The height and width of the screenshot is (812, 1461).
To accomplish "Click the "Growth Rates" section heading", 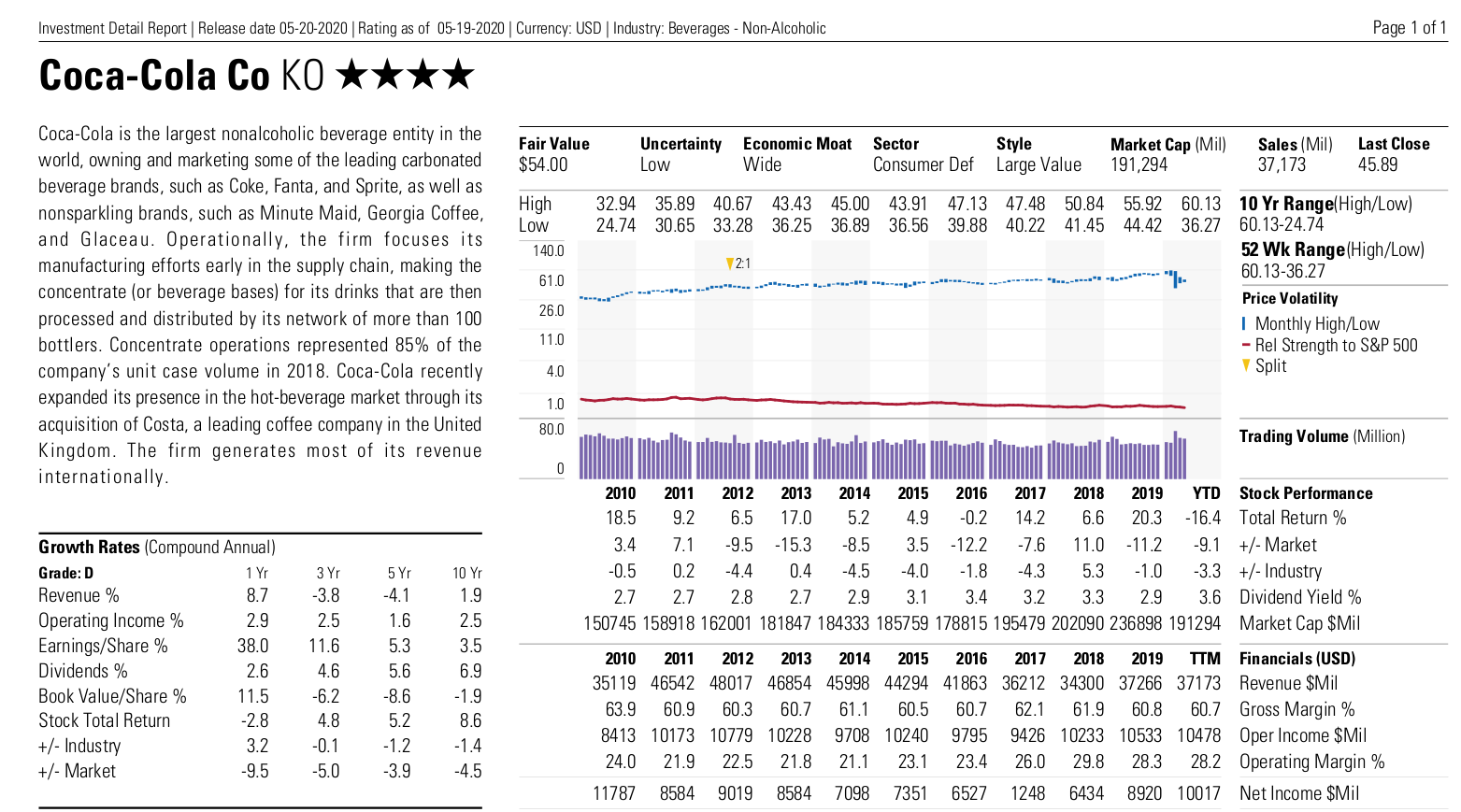I will click(89, 548).
